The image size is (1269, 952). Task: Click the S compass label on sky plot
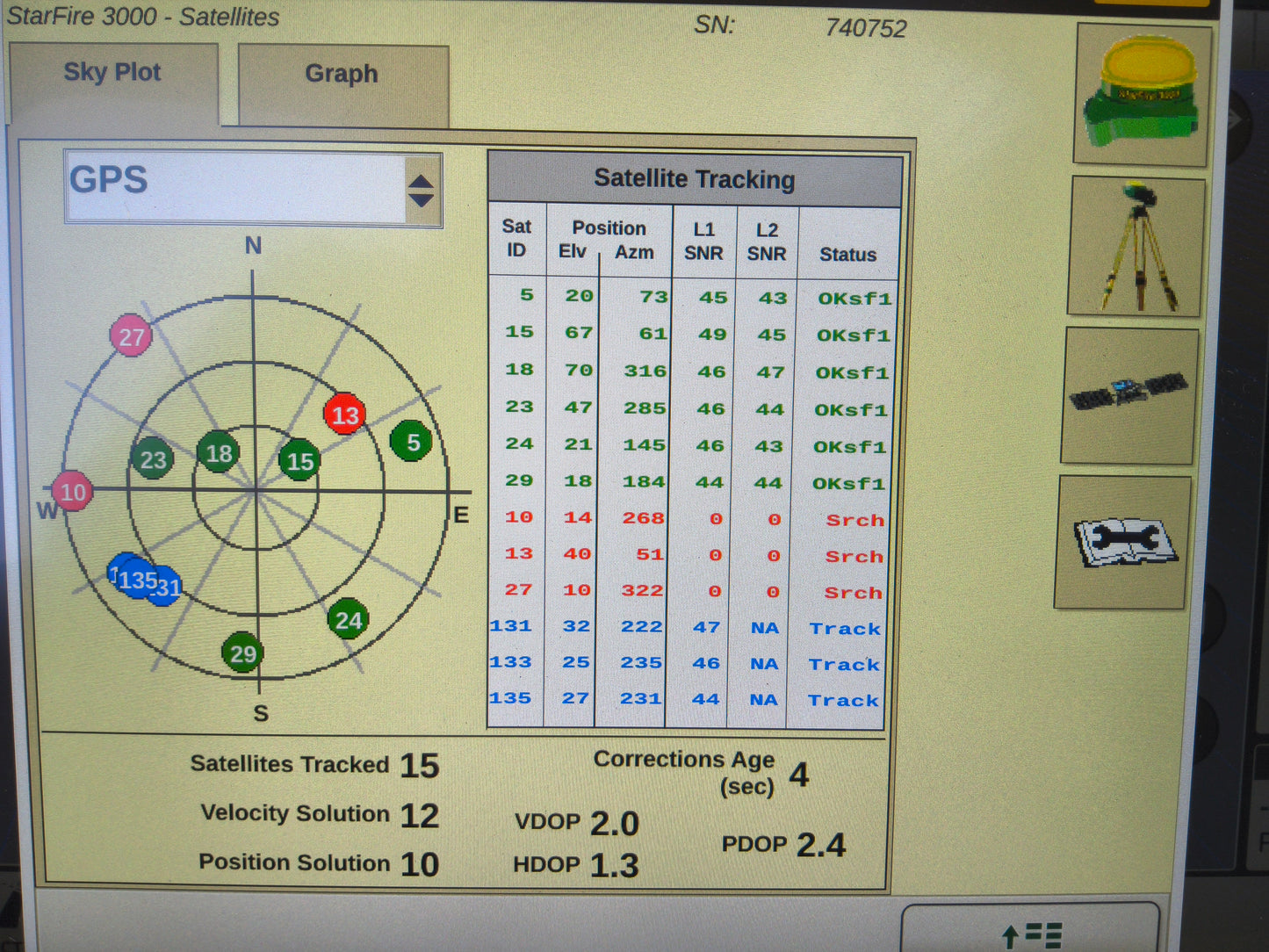261,713
